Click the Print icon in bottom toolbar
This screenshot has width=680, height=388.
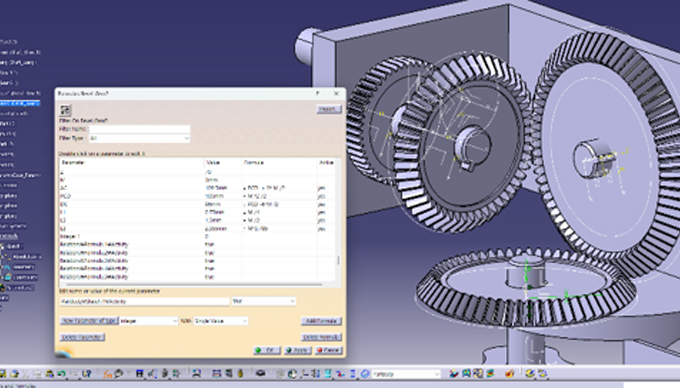click(14, 373)
